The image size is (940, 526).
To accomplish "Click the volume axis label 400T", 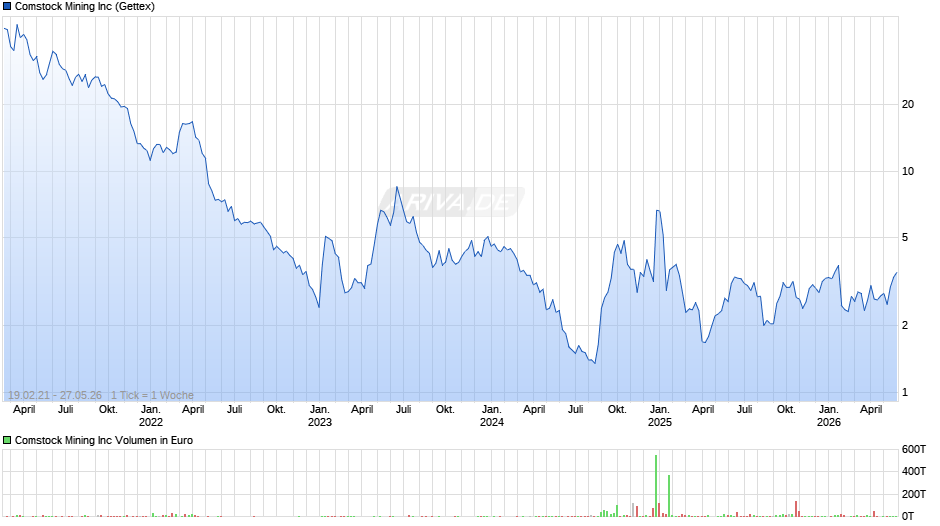I will pyautogui.click(x=914, y=471).
